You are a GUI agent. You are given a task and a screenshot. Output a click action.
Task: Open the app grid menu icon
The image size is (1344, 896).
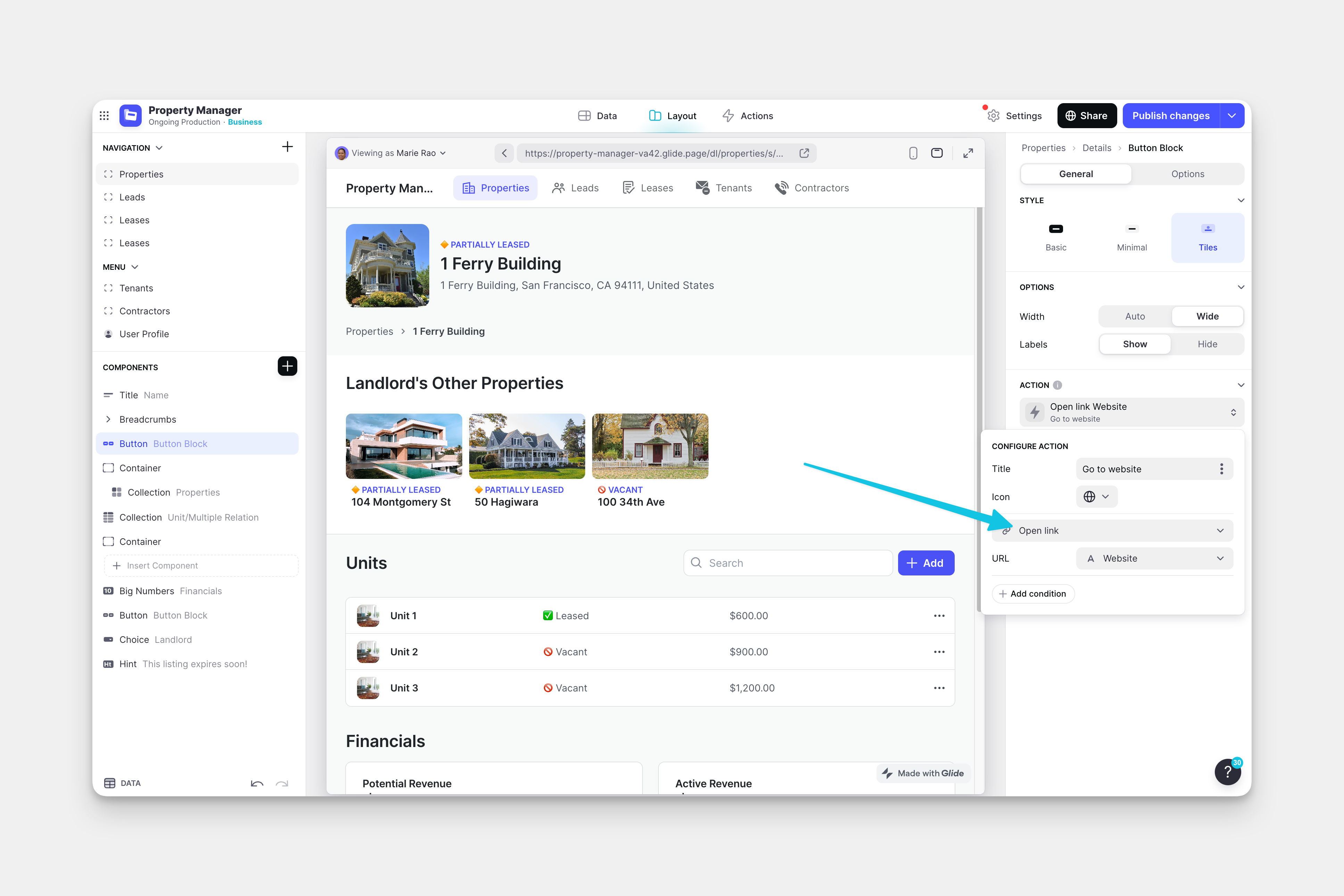pyautogui.click(x=104, y=116)
